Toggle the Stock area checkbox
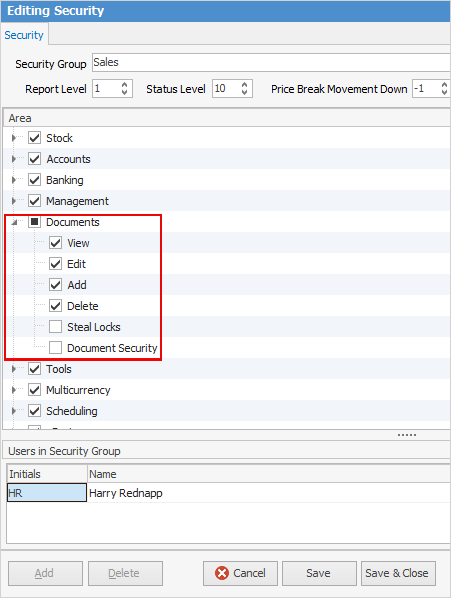Screen dimensions: 451x598 pyautogui.click(x=34, y=138)
